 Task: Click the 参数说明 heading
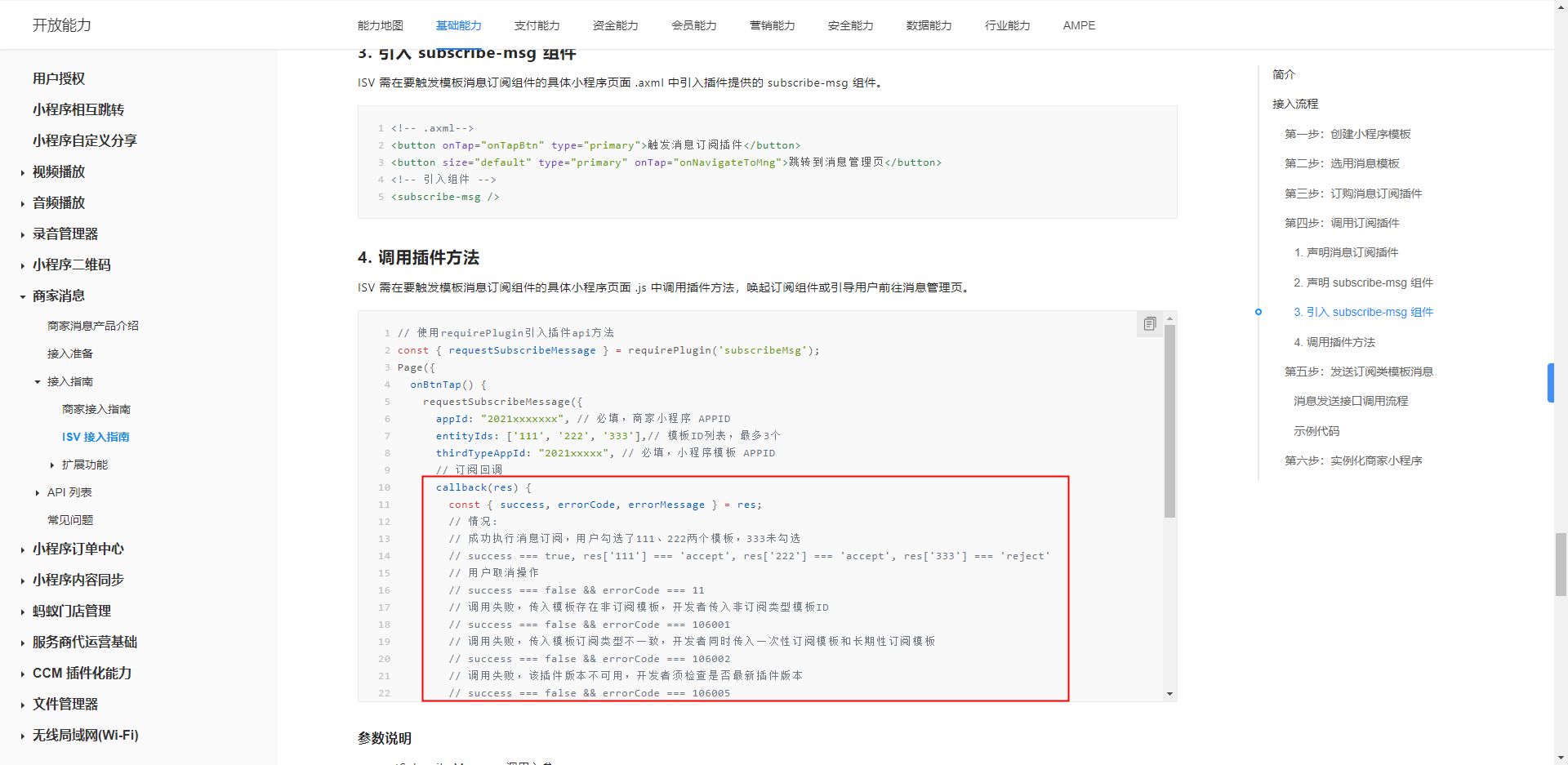[385, 738]
